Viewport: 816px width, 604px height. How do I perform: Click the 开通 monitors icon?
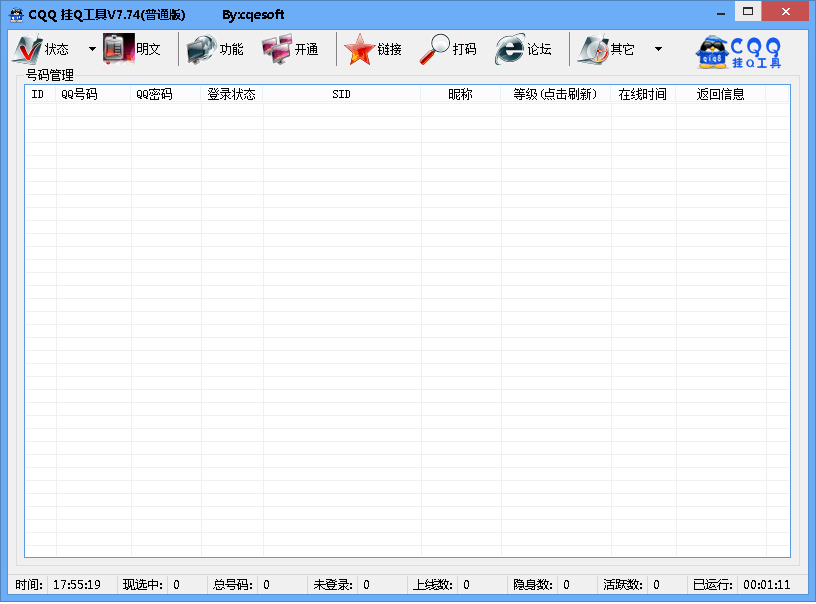point(277,49)
